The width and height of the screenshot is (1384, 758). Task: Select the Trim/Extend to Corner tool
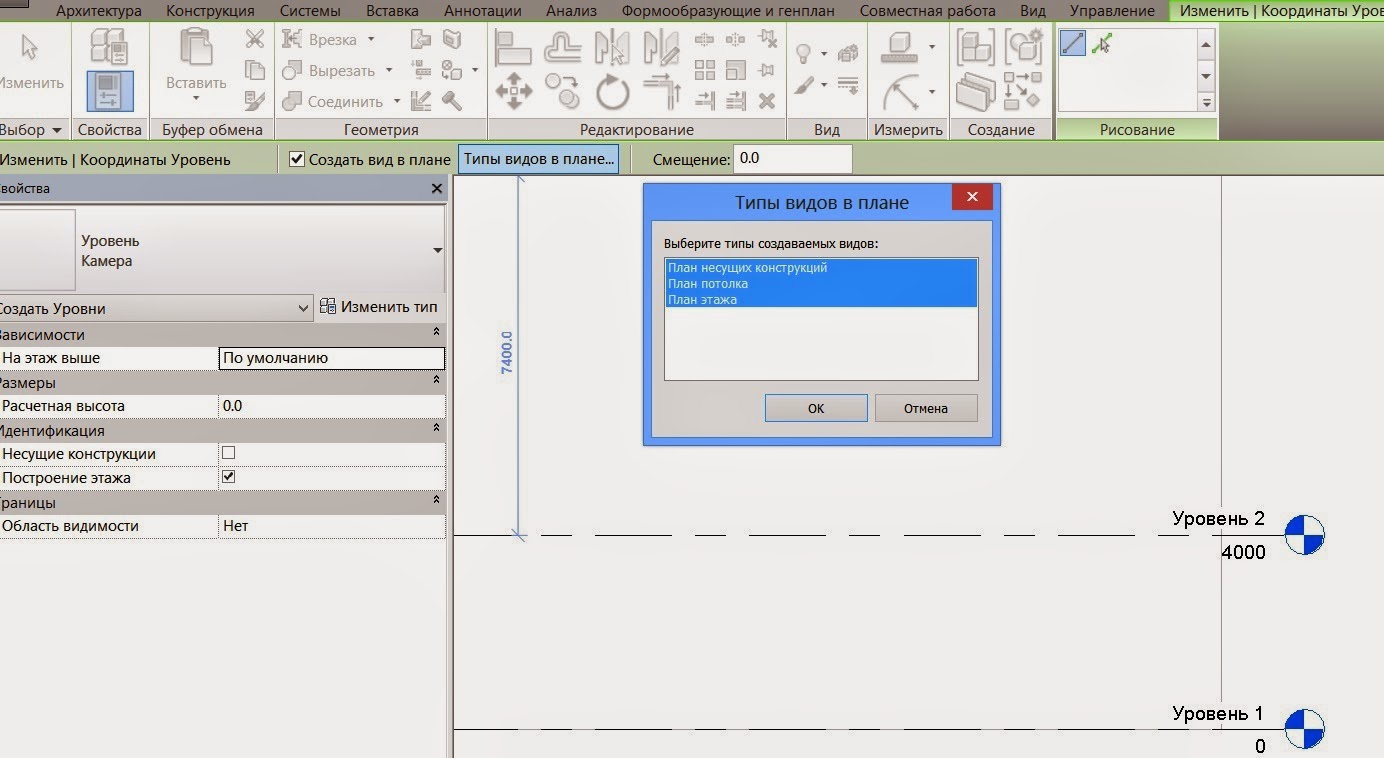(x=661, y=93)
